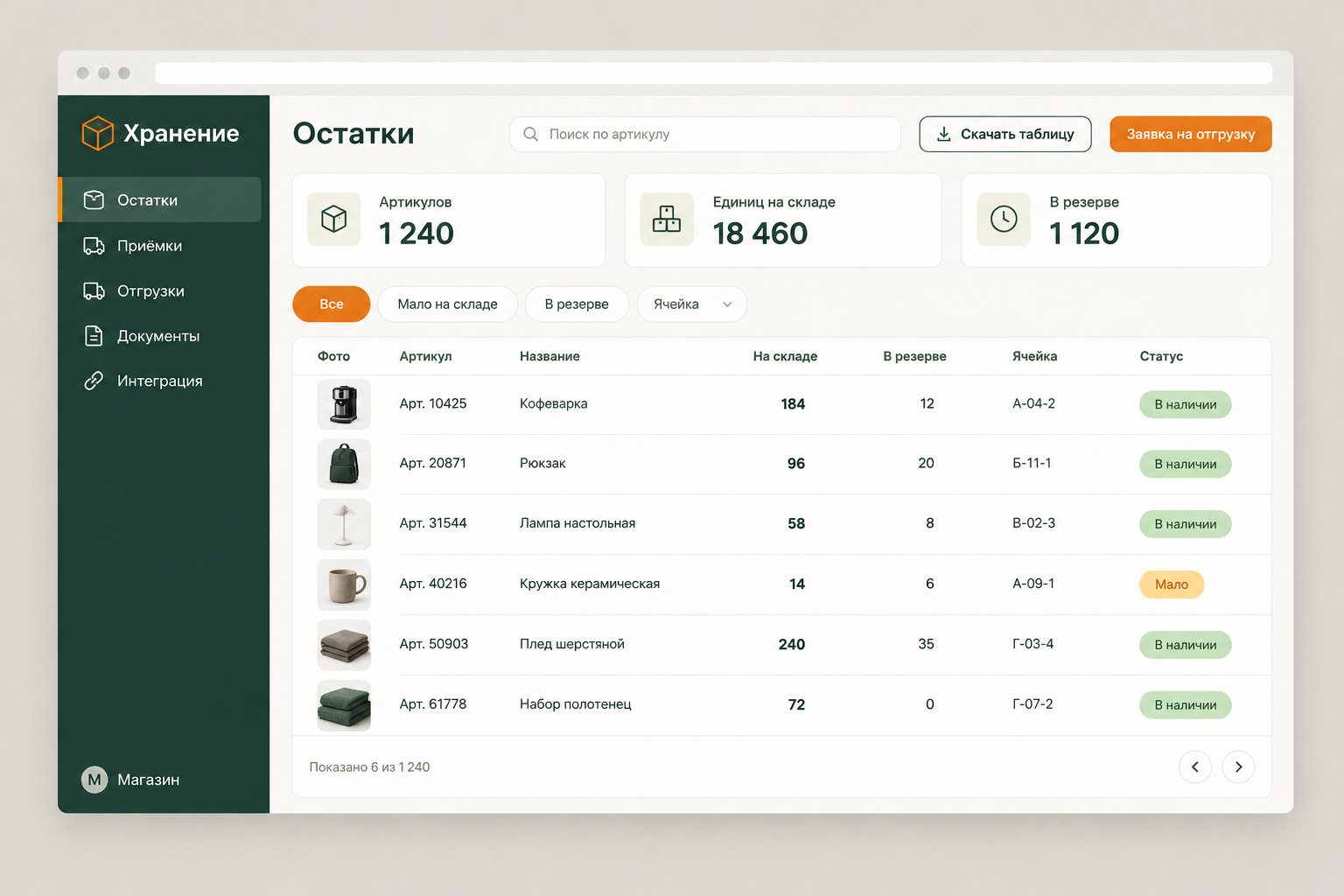Click the Г-07-2 cell value
1344x896 pixels.
1032,704
